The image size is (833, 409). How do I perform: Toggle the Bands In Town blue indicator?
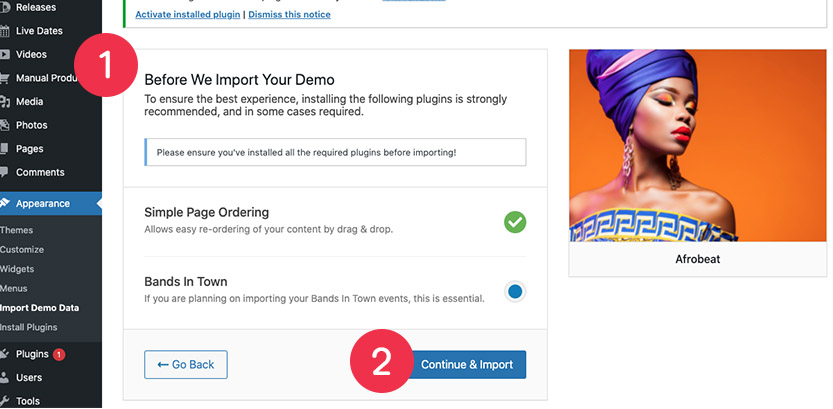pyautogui.click(x=515, y=292)
